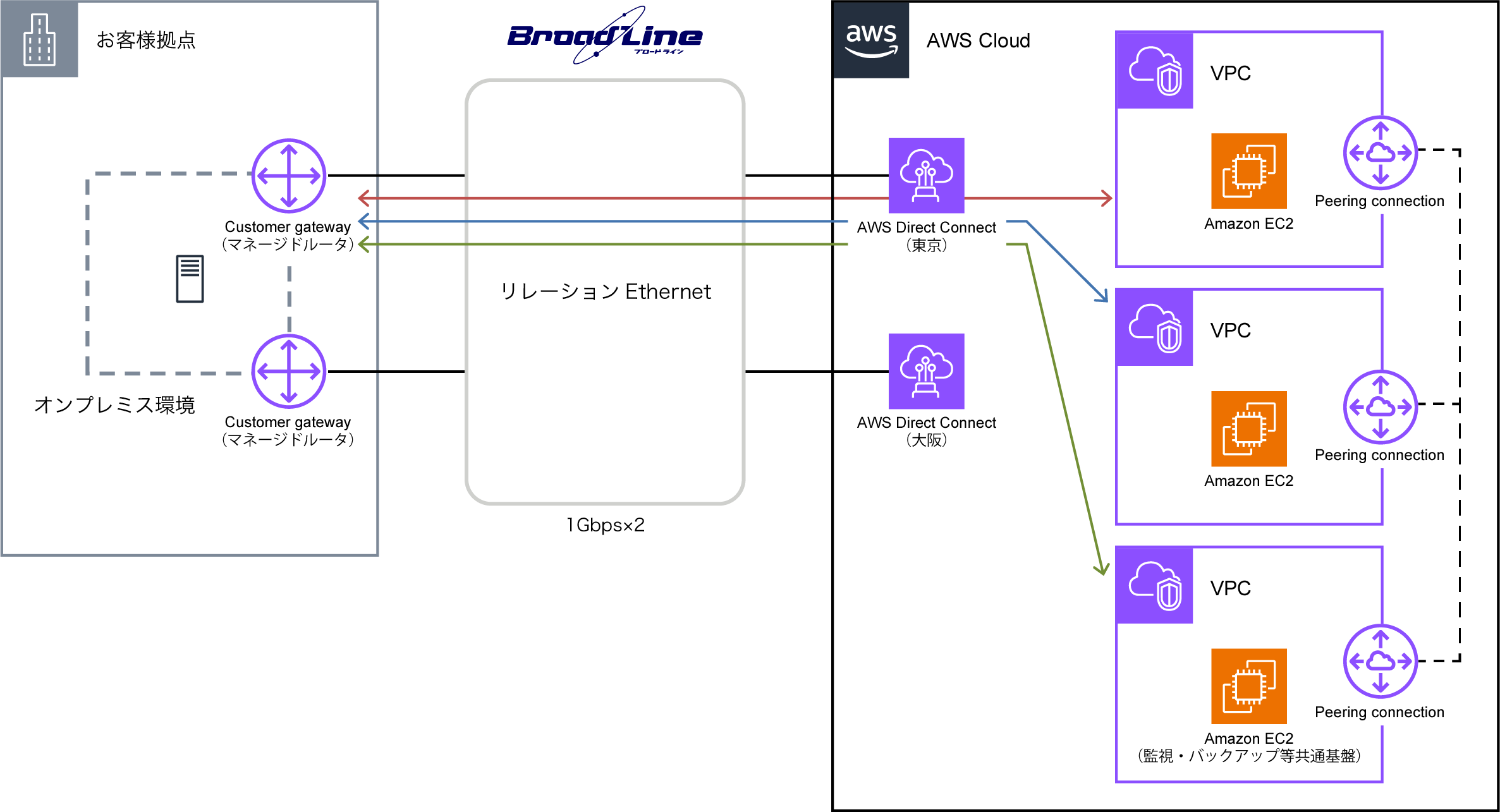Select the AWS Direct Connect Osaka icon
Viewport: 1500px width, 812px height.
(x=926, y=371)
